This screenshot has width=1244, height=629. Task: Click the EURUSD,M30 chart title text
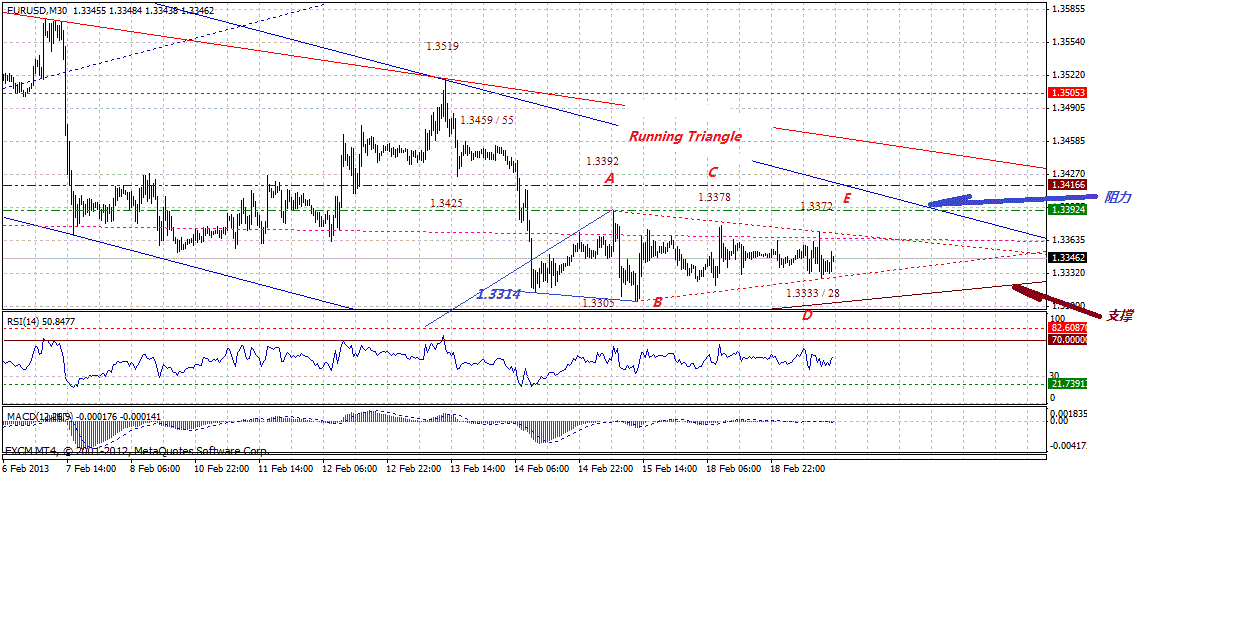(x=36, y=10)
